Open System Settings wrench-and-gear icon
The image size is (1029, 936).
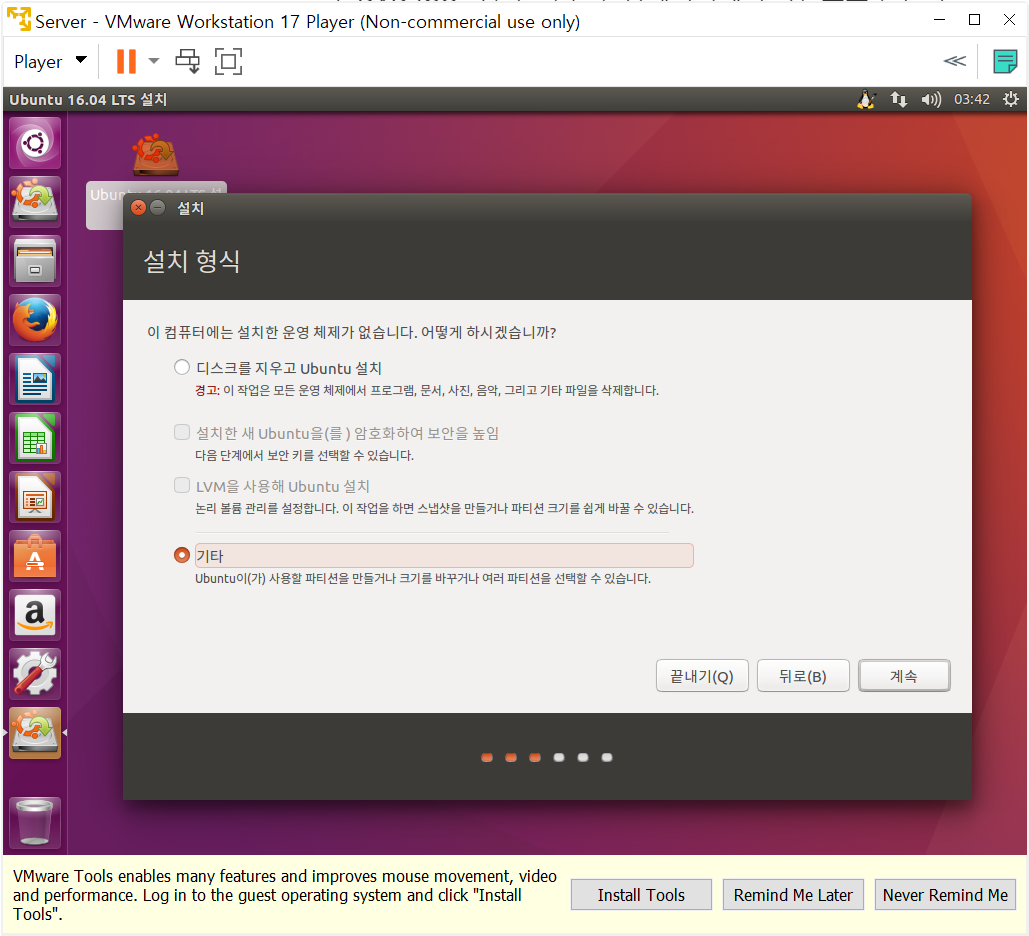(35, 674)
